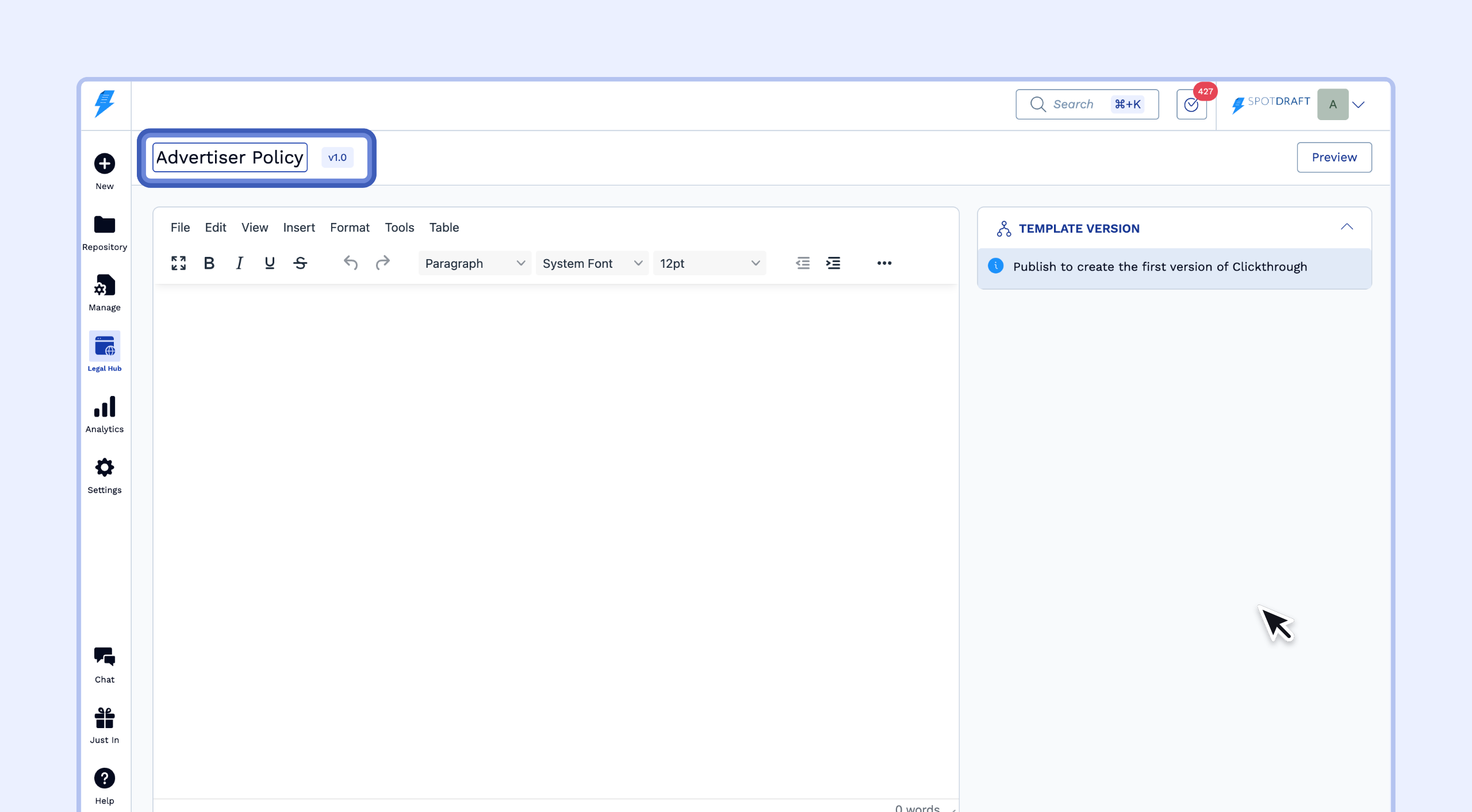Open the Paragraph style dropdown
Screen dimensions: 1472x812
(474, 263)
